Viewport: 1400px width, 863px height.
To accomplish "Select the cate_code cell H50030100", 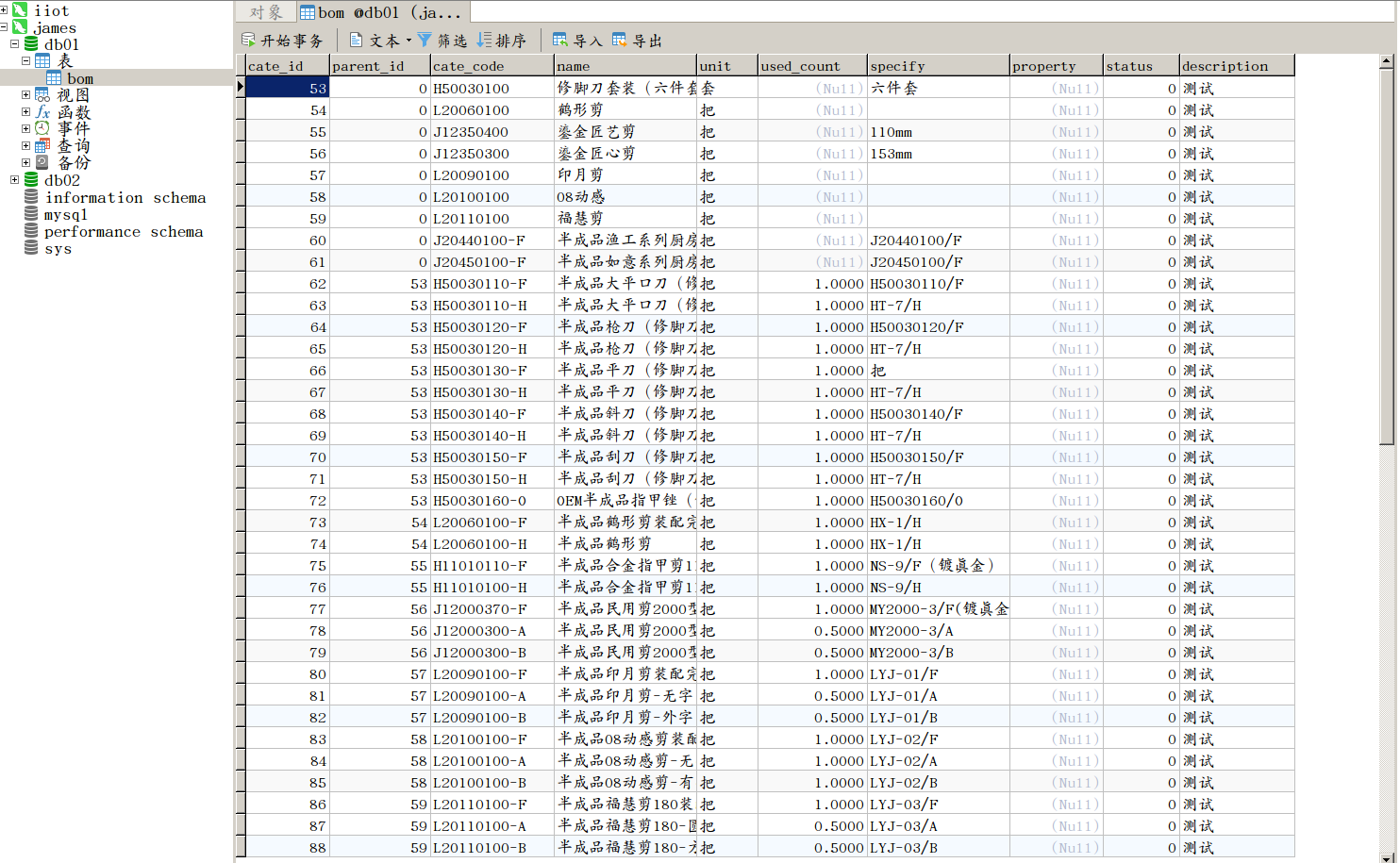I will (x=492, y=88).
